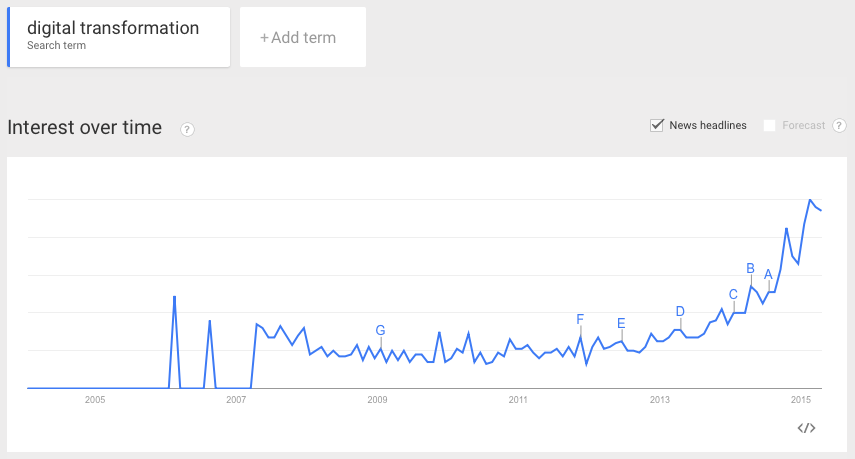Viewport: 855px width, 459px height.
Task: Enable the Forecast checkbox
Action: [769, 125]
